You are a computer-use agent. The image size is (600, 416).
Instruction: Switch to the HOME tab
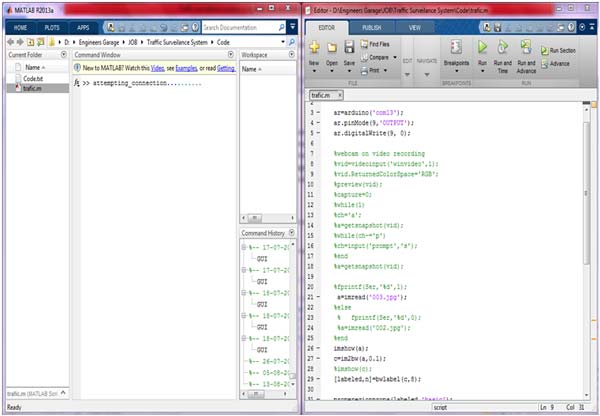click(x=20, y=28)
